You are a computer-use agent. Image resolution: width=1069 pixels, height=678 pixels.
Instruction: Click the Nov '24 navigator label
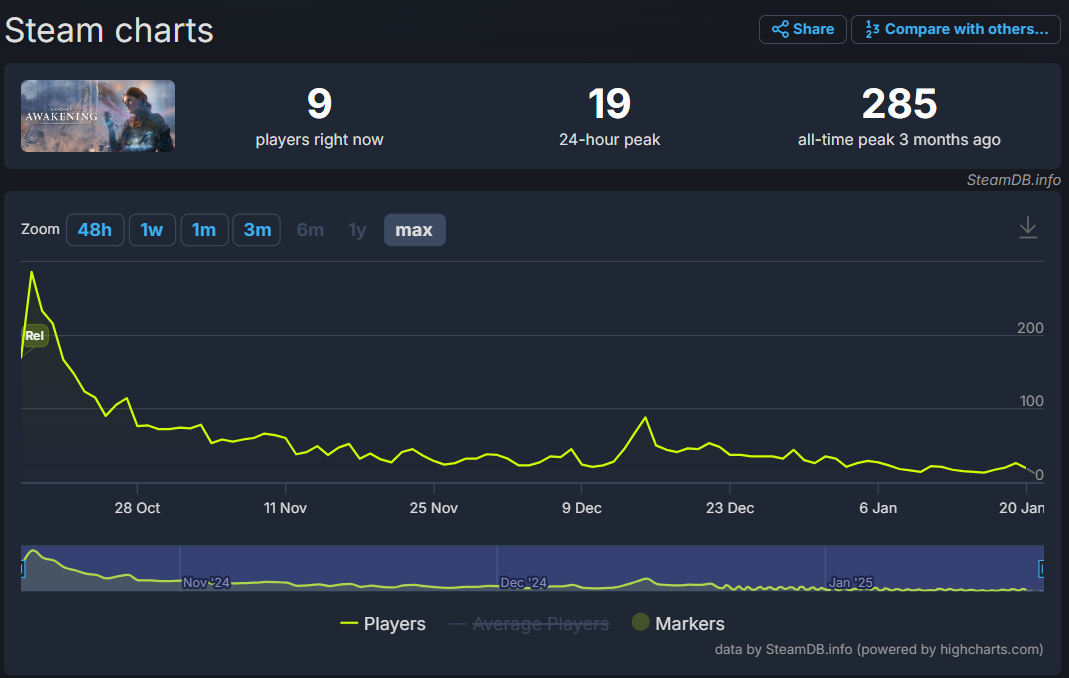206,583
